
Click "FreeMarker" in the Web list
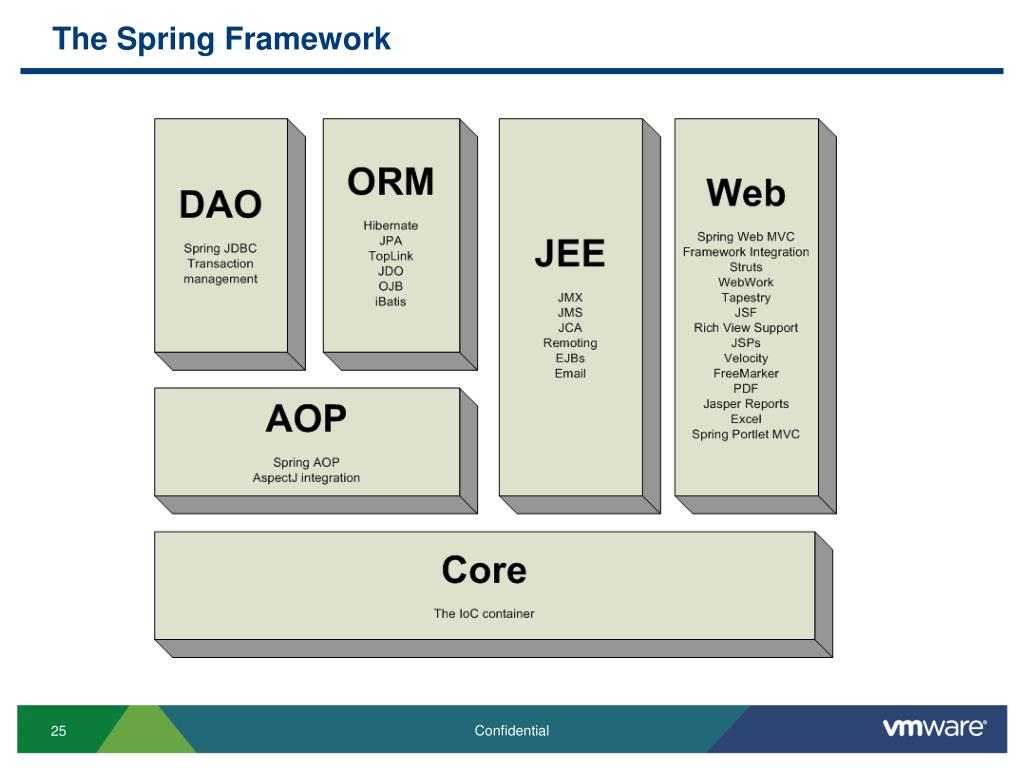(746, 374)
